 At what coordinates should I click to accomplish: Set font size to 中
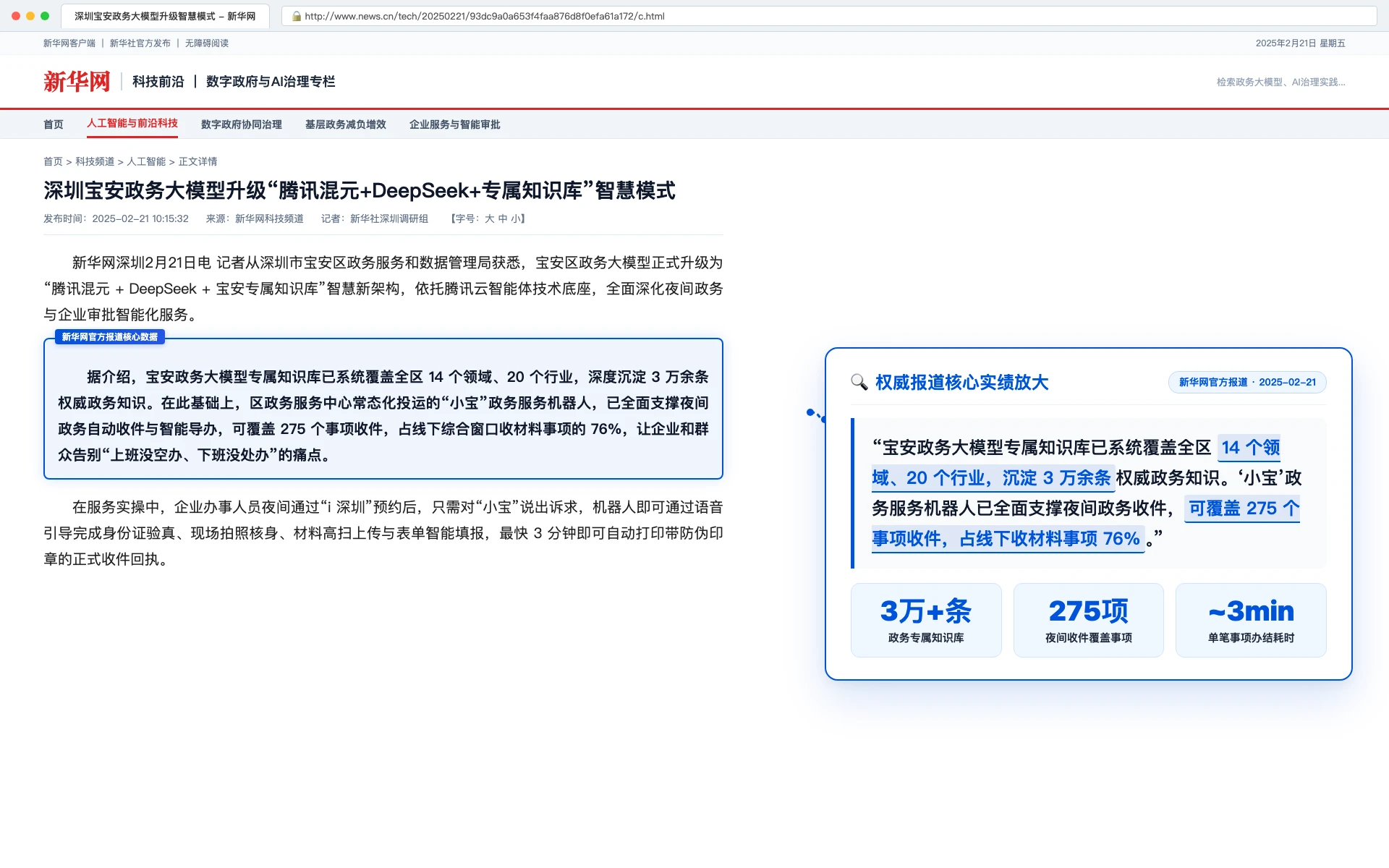click(x=503, y=218)
